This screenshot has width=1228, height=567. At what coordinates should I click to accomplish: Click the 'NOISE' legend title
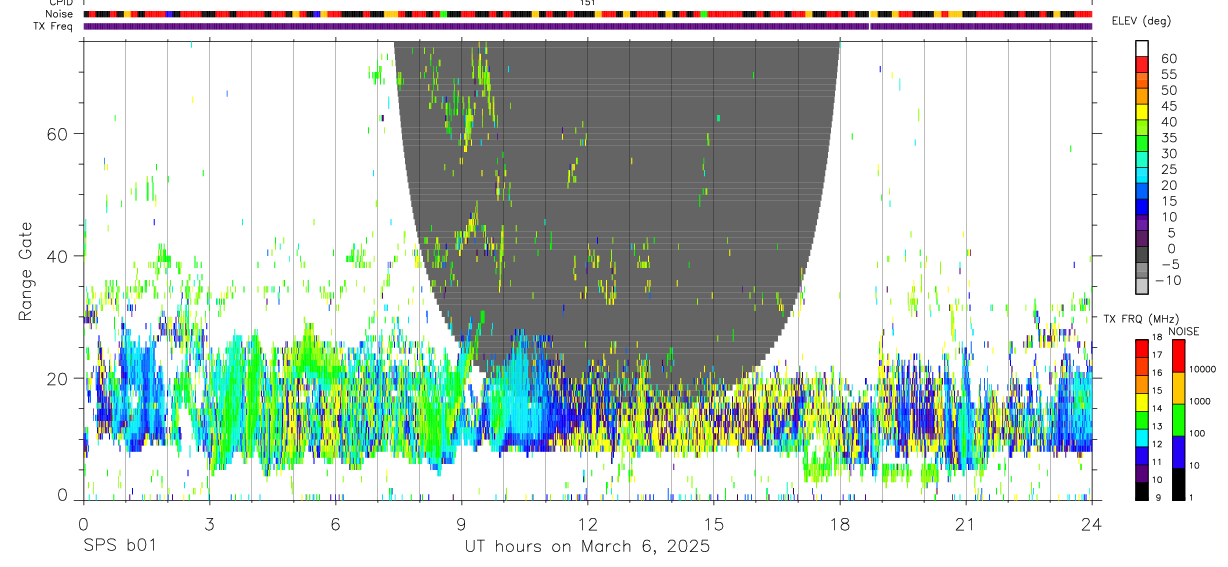point(1184,331)
